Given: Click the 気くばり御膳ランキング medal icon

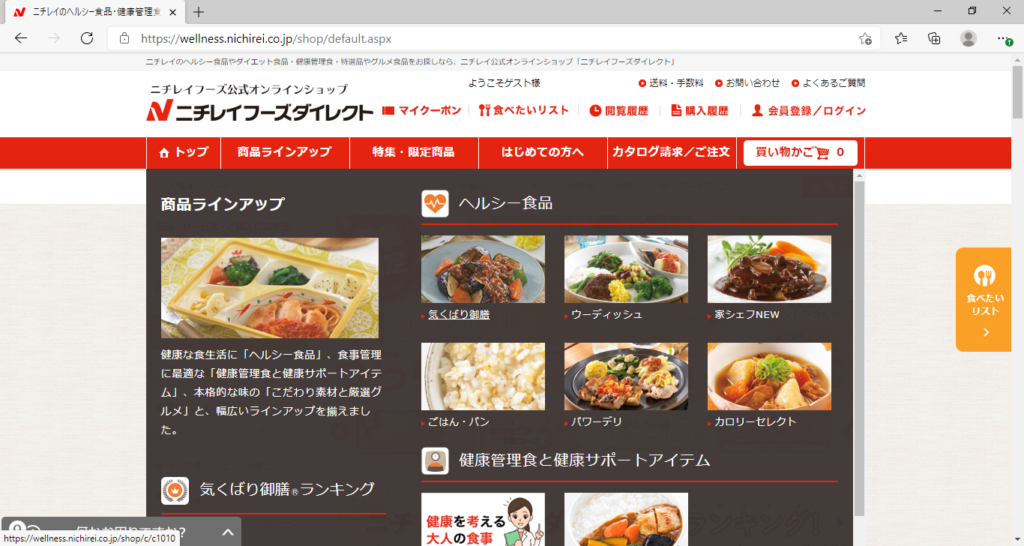Looking at the screenshot, I should (174, 490).
